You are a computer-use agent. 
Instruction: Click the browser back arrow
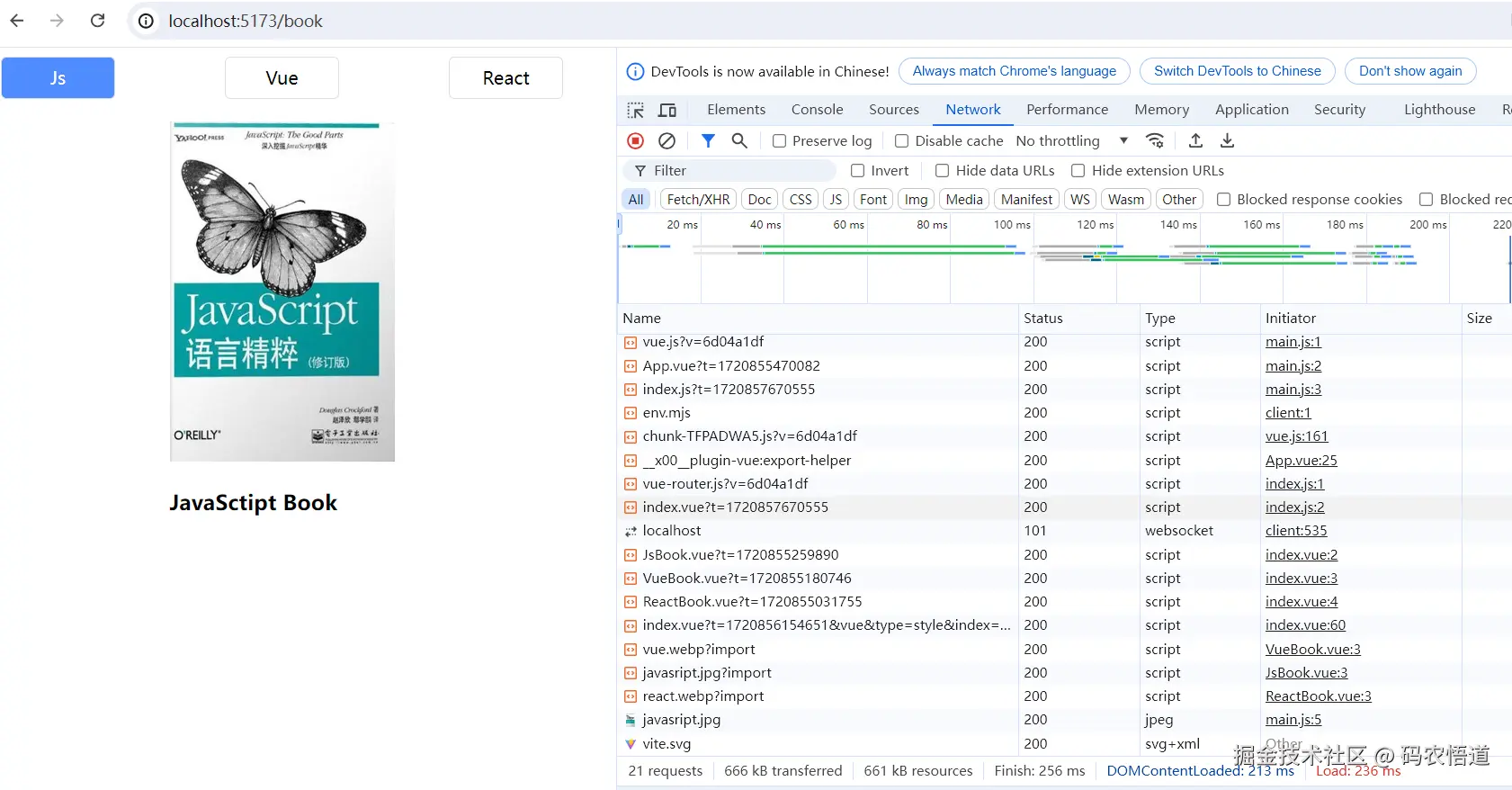(16, 21)
